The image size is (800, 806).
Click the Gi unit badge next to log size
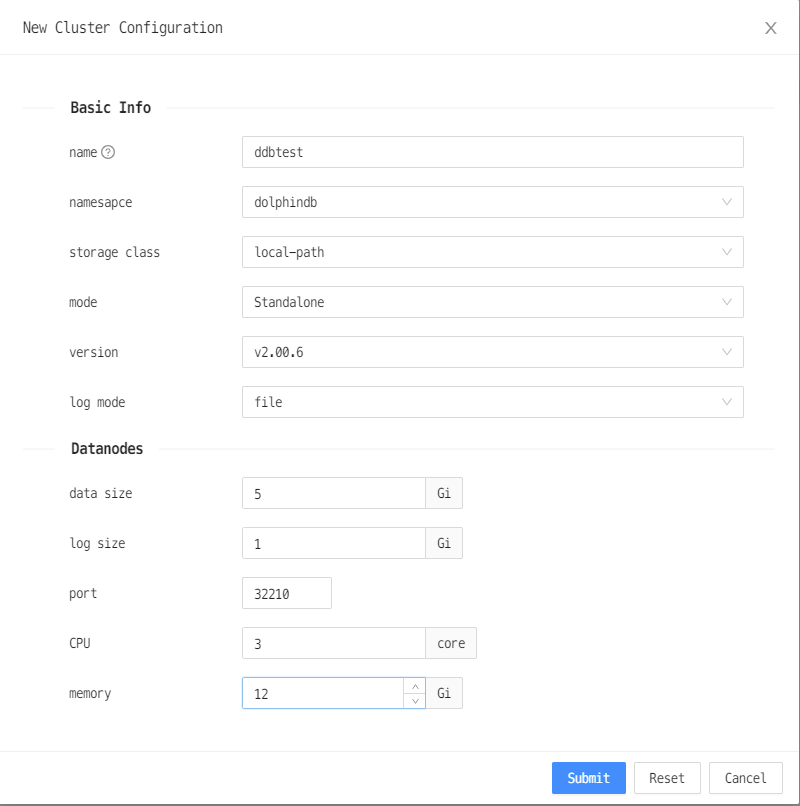[444, 543]
